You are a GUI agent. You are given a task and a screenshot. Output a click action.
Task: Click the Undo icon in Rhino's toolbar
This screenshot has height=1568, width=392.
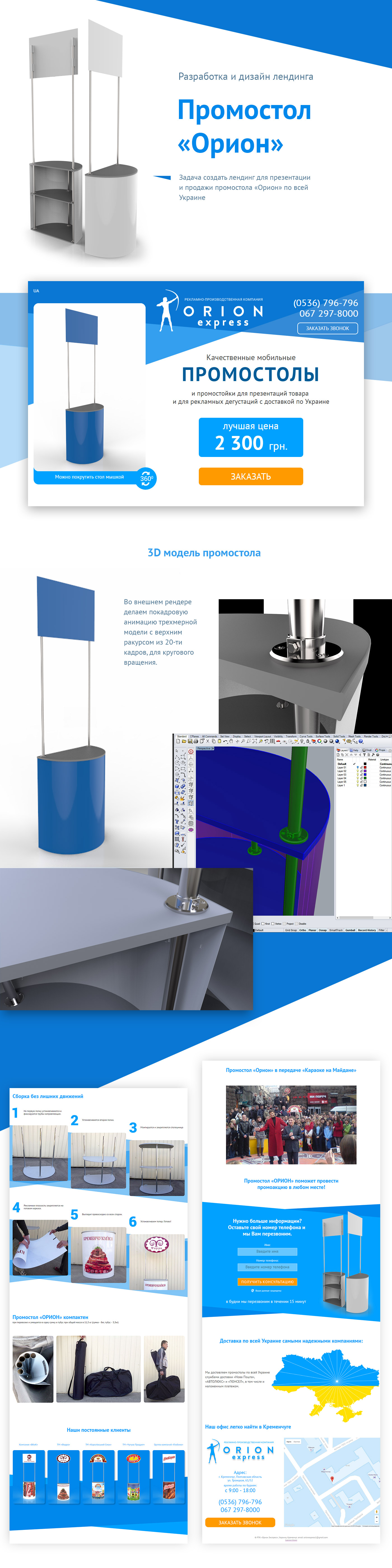225,741
